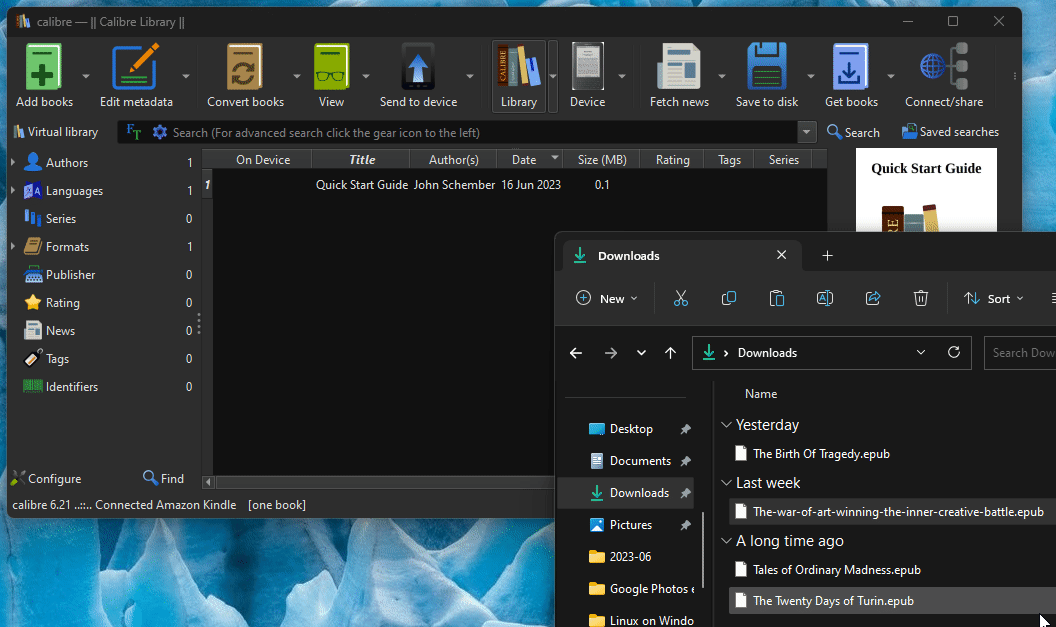The width and height of the screenshot is (1056, 627).
Task: Select The Birth Of Tragedy.epub file
Action: click(x=820, y=454)
